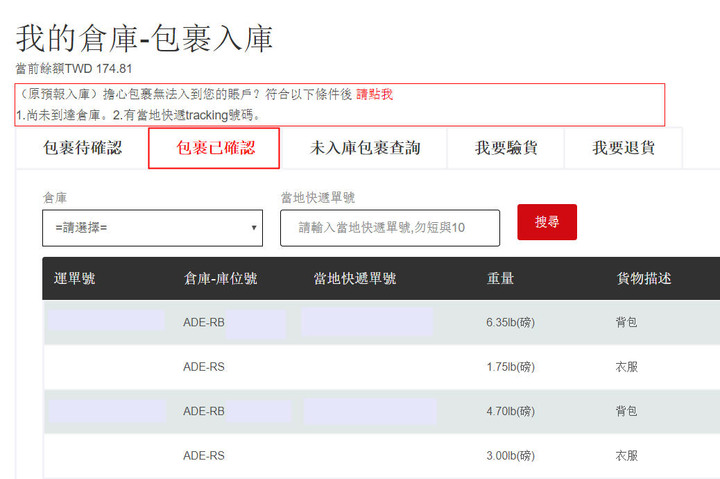Select the 4.70lb(磅) weight cell
The height and width of the screenshot is (479, 720).
click(511, 411)
